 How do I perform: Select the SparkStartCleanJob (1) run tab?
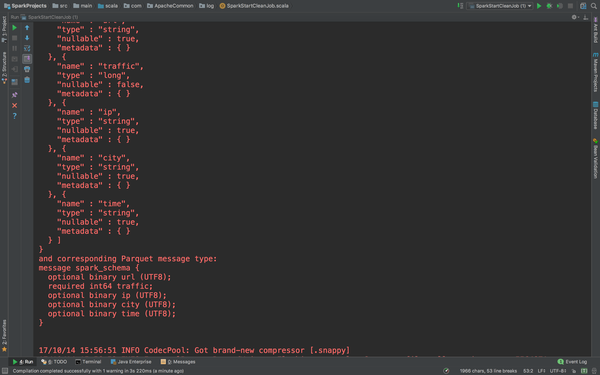click(49, 17)
